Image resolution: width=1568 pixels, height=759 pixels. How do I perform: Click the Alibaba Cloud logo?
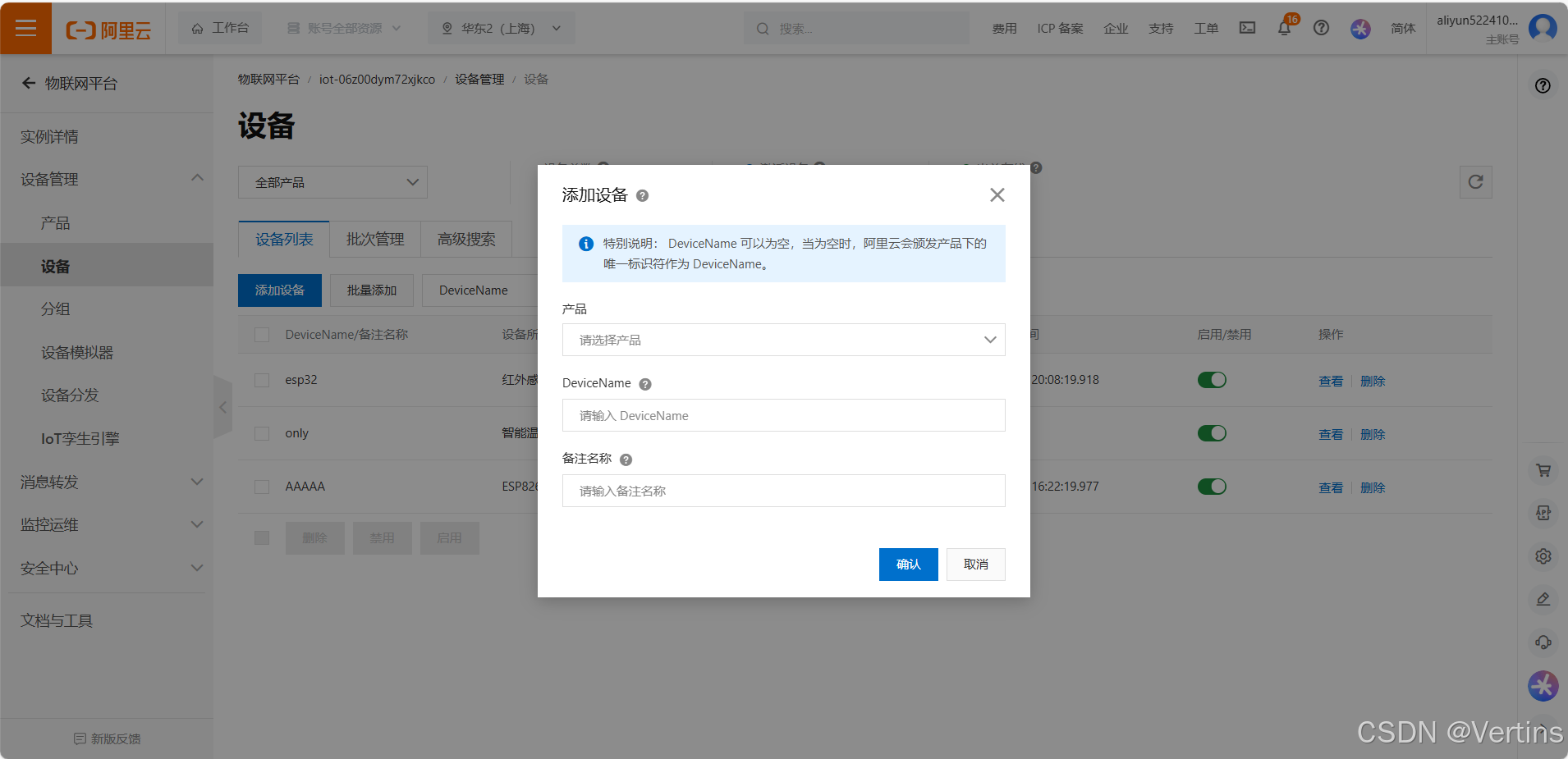pyautogui.click(x=108, y=30)
